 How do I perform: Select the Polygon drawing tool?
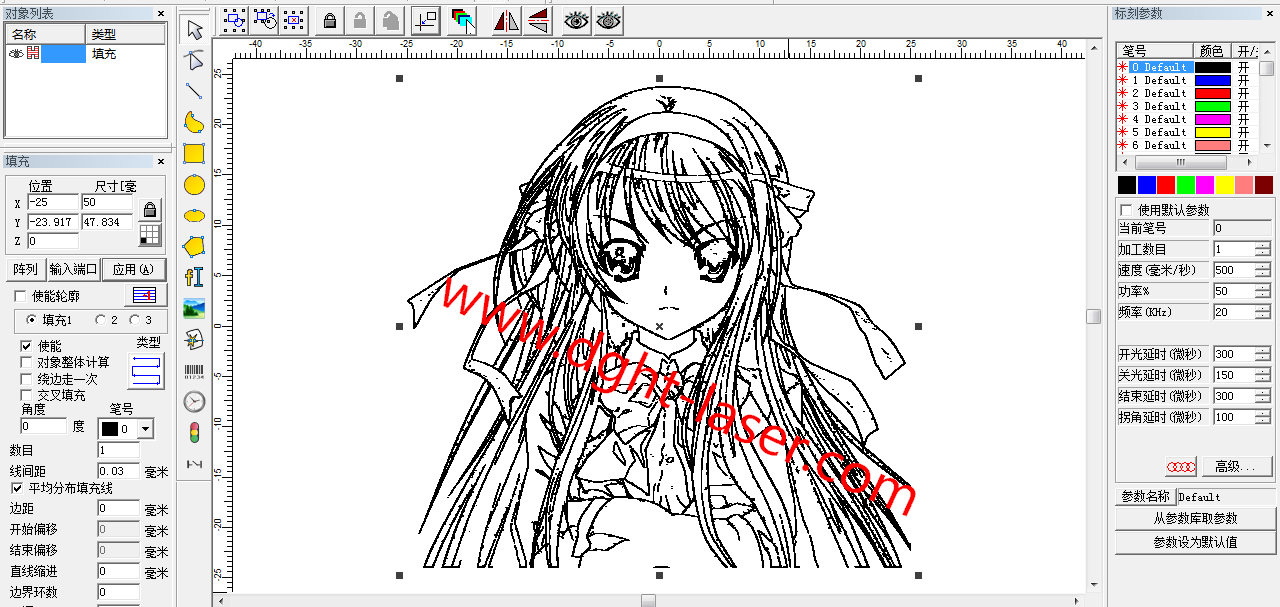tap(194, 246)
